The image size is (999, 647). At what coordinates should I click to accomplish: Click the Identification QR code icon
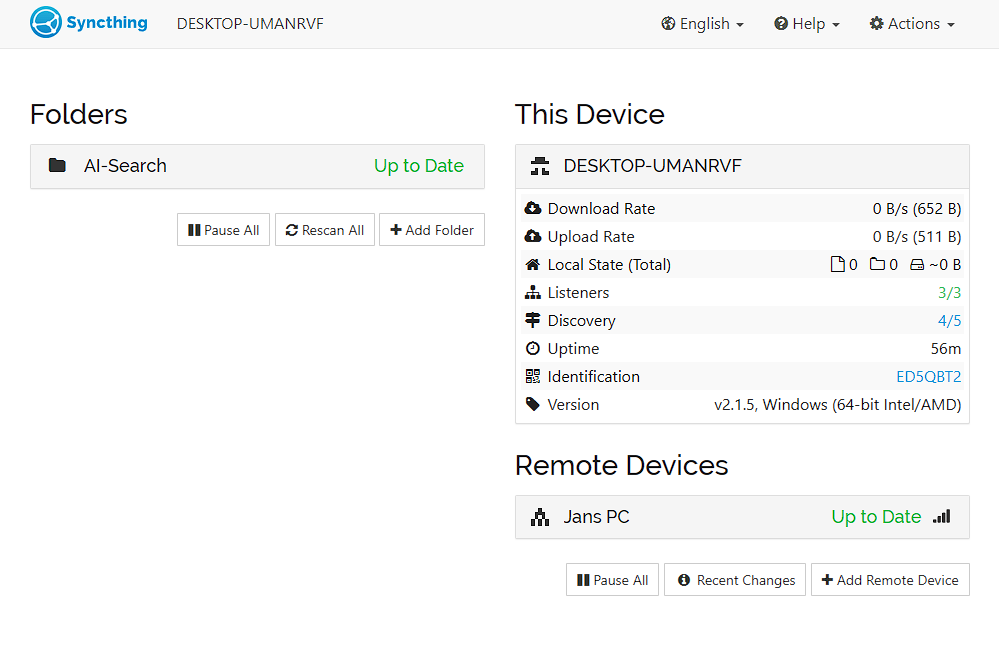tap(533, 376)
